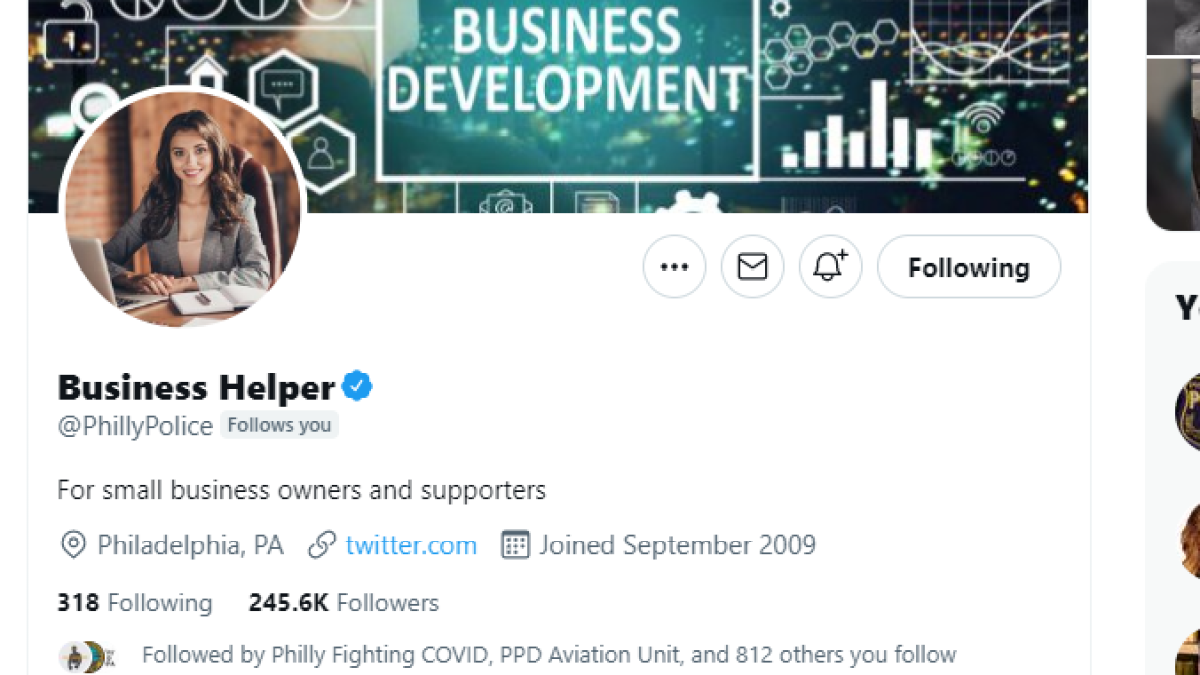This screenshot has height=675, width=1200.
Task: Click the blue verified badge
Action: tap(357, 386)
